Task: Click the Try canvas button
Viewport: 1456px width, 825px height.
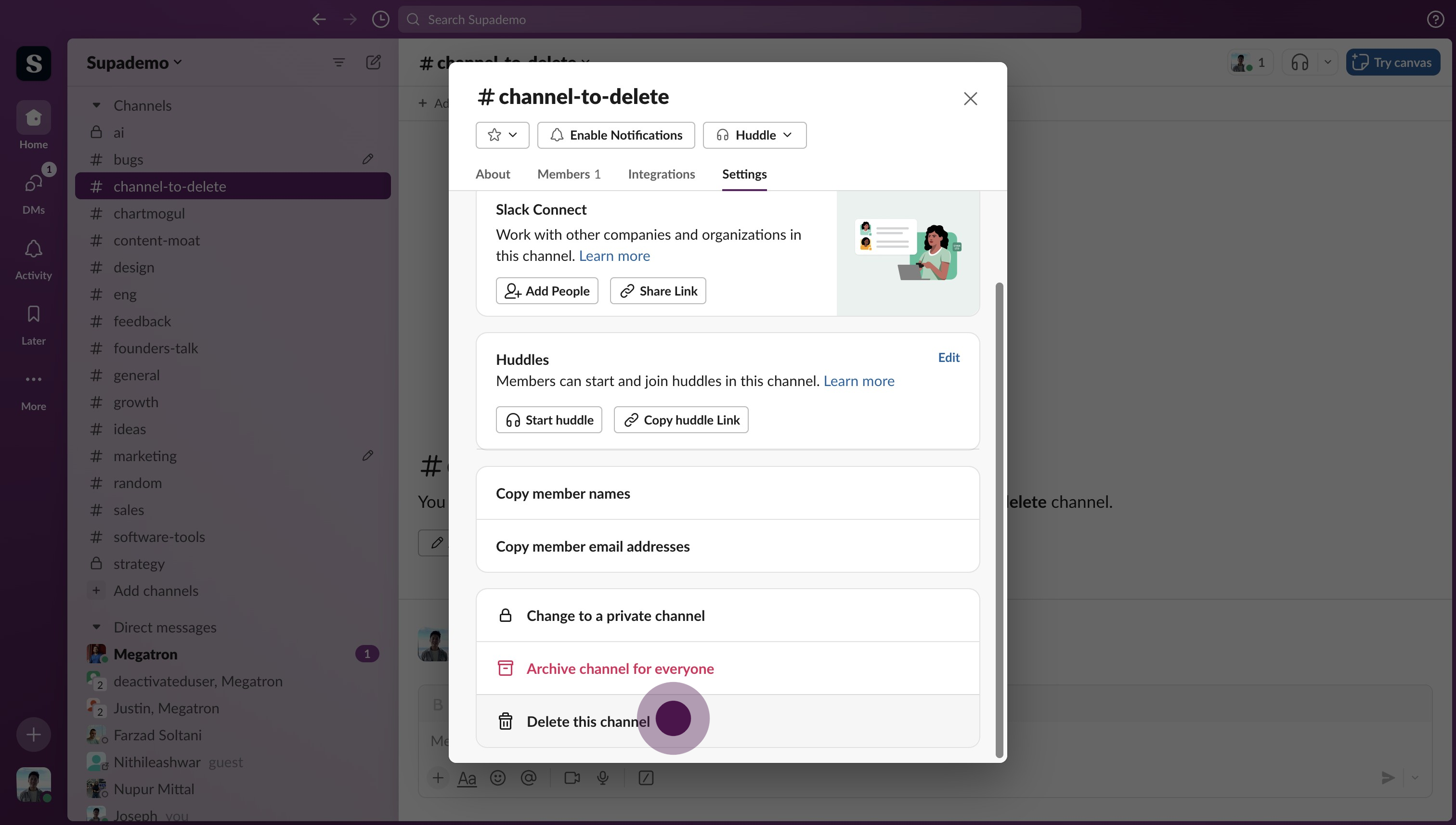Action: (1392, 62)
